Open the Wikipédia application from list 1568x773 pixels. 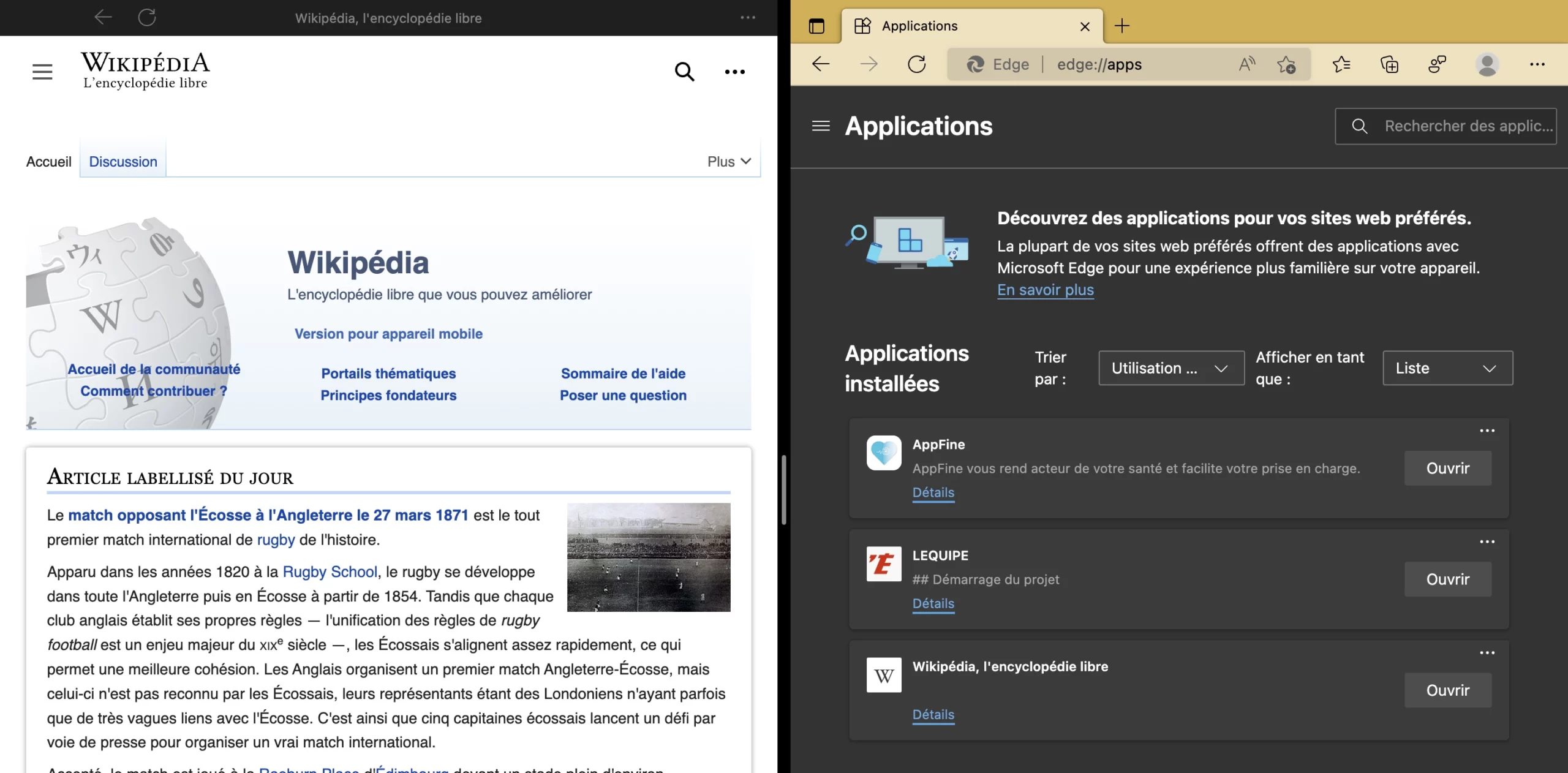(x=1447, y=690)
